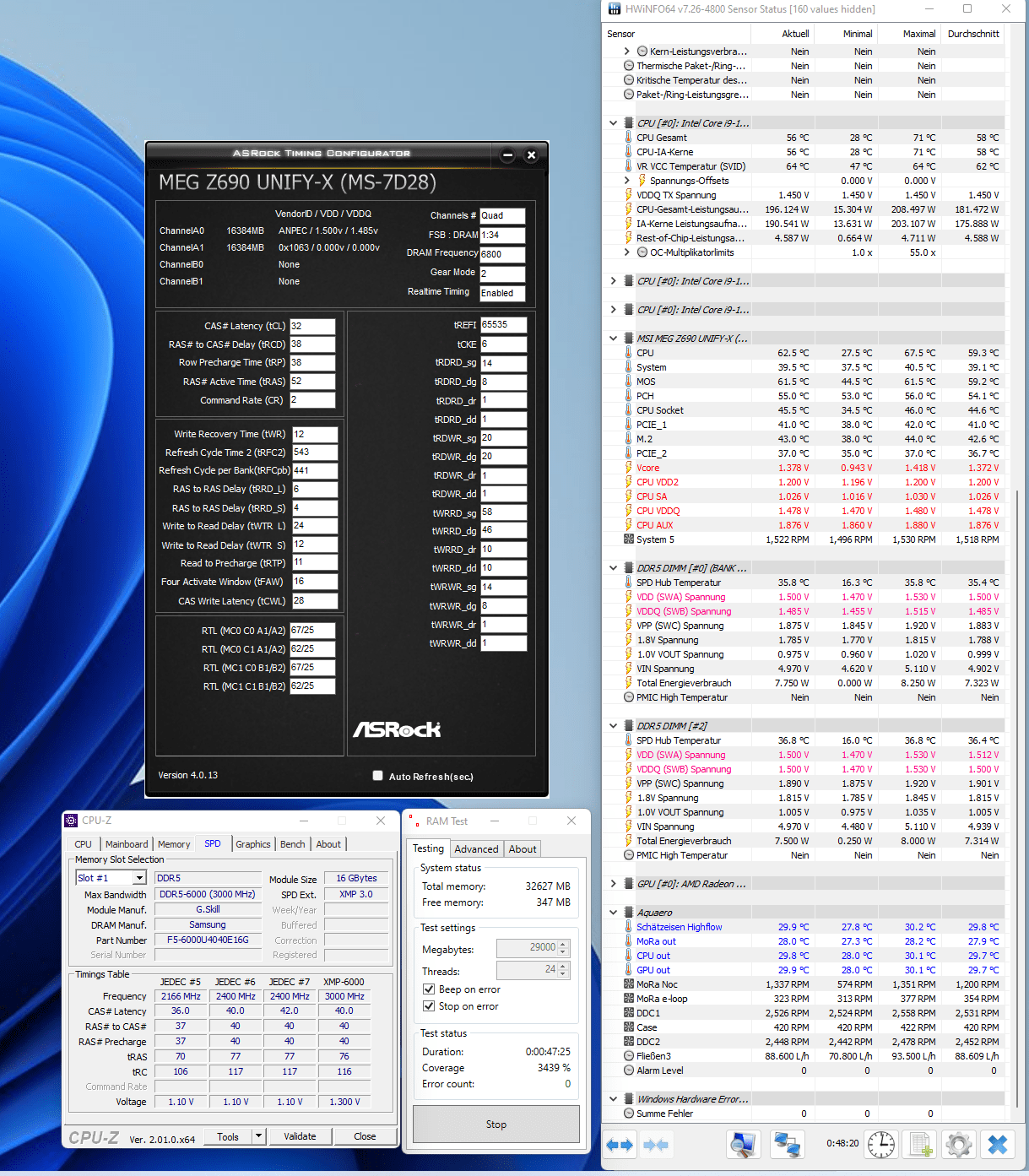Click the HWiNFO64 title bar app icon
Viewport: 1029px width, 1176px height.
[x=614, y=9]
